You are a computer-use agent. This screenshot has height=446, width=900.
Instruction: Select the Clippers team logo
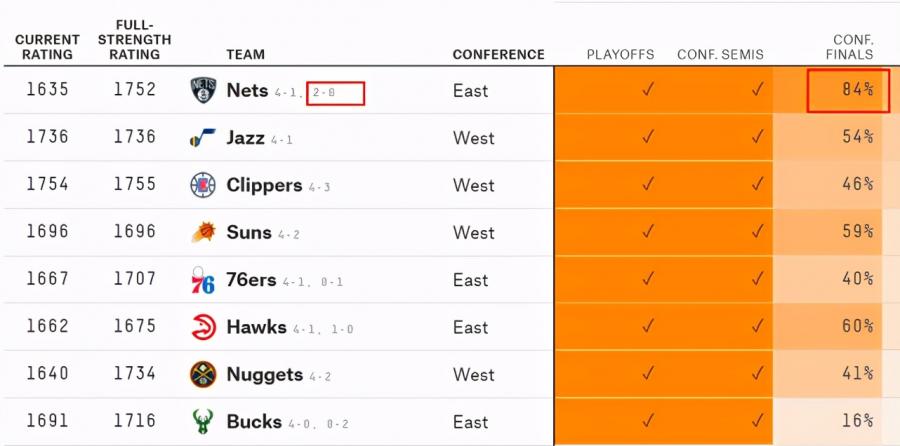click(203, 185)
